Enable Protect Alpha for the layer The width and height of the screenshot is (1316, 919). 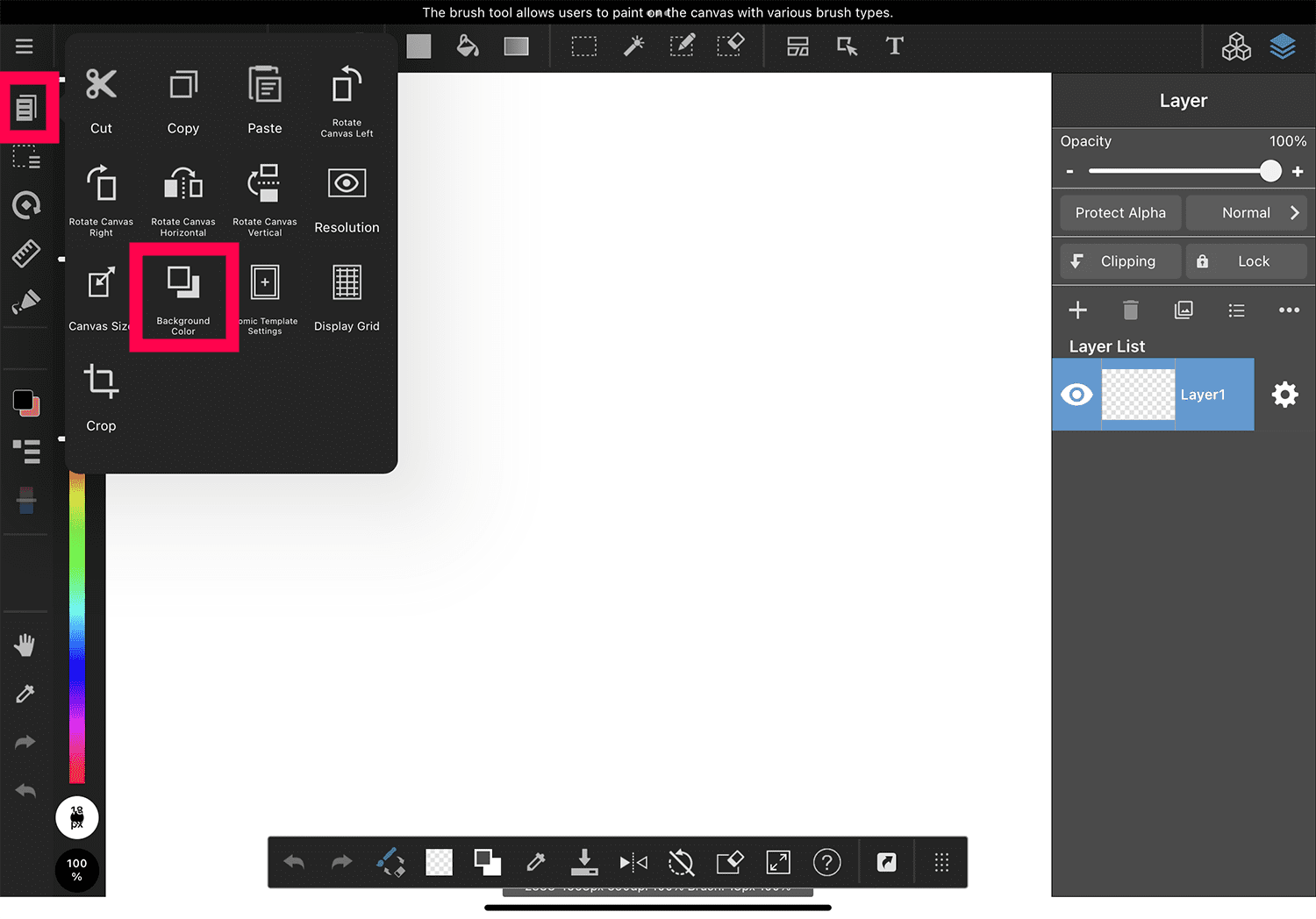(1120, 212)
